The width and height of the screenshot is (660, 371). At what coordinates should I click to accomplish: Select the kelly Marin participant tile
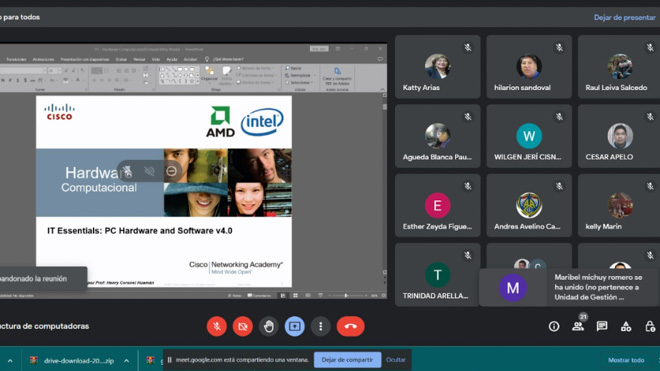tap(619, 206)
